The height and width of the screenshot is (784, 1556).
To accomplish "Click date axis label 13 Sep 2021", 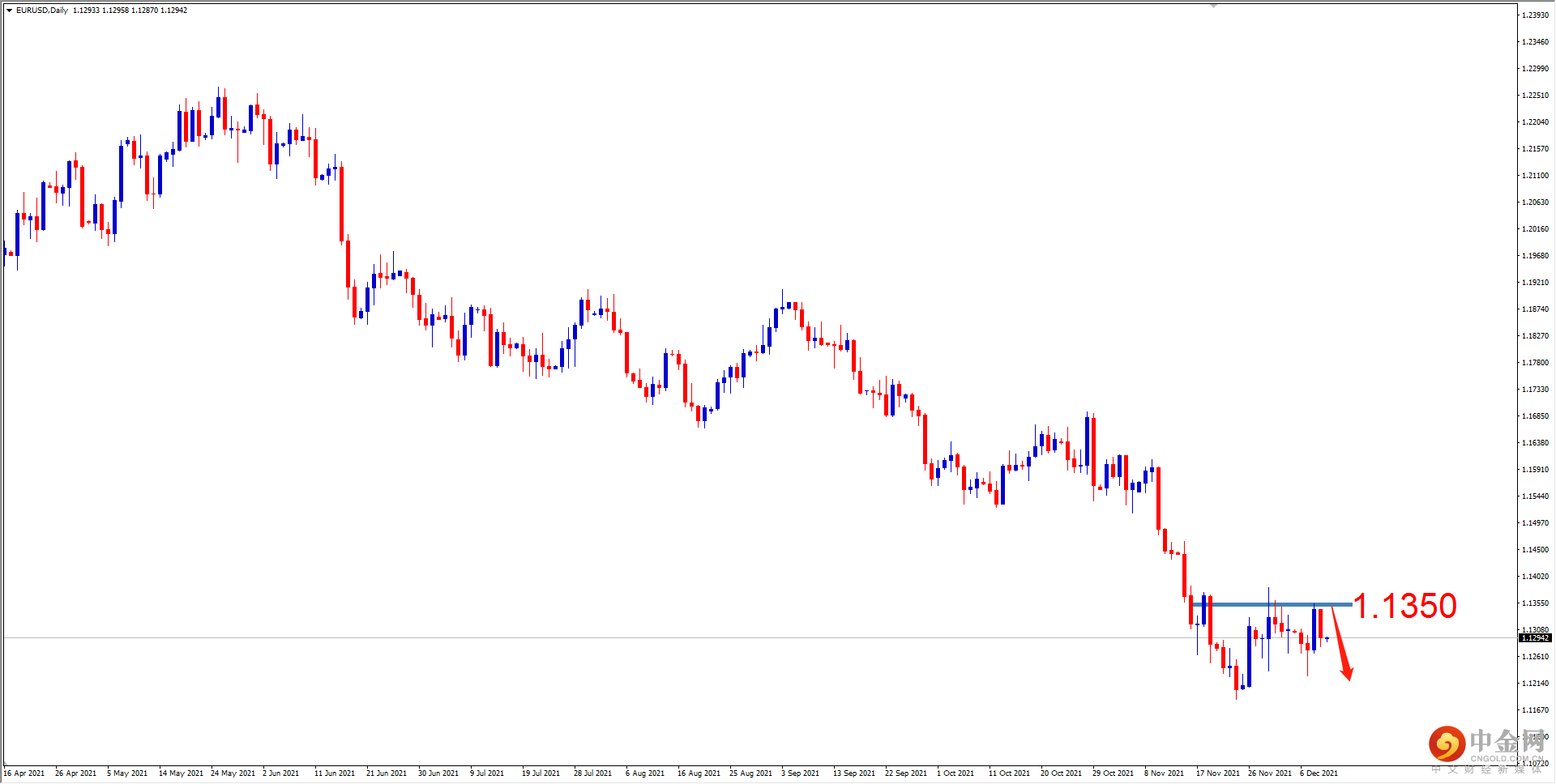I will (854, 773).
